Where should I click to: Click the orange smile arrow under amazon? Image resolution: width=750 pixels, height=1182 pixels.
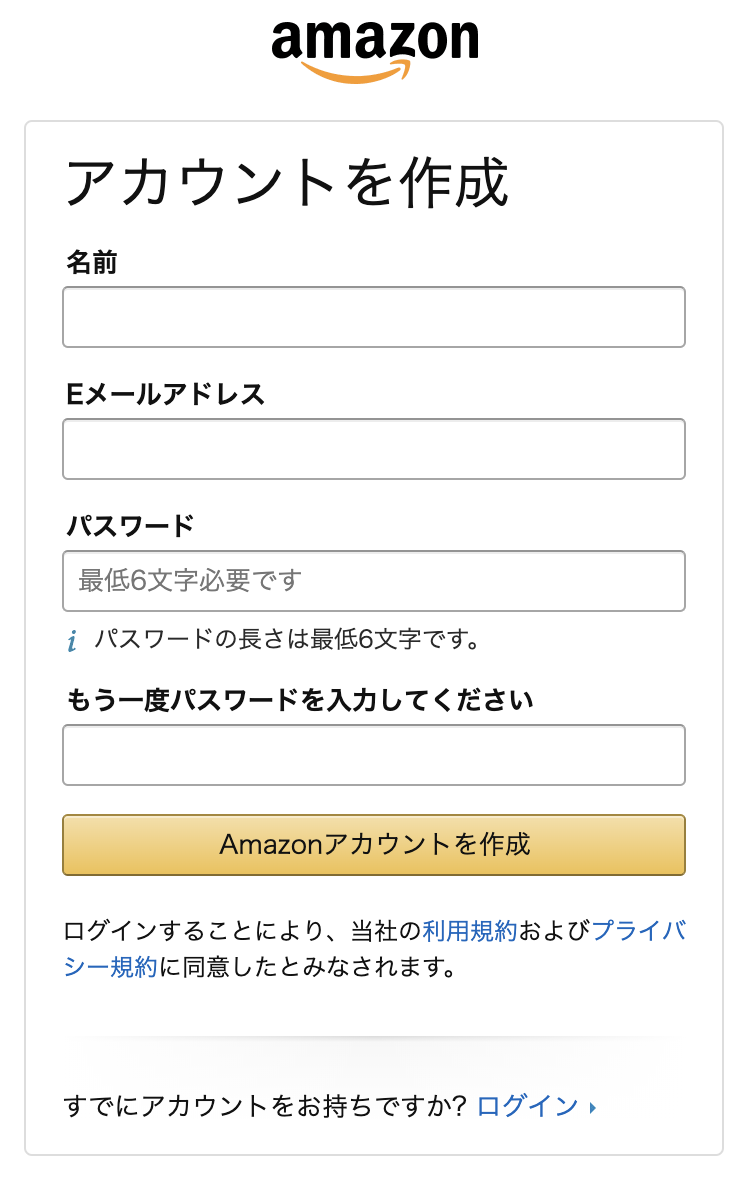pyautogui.click(x=356, y=71)
